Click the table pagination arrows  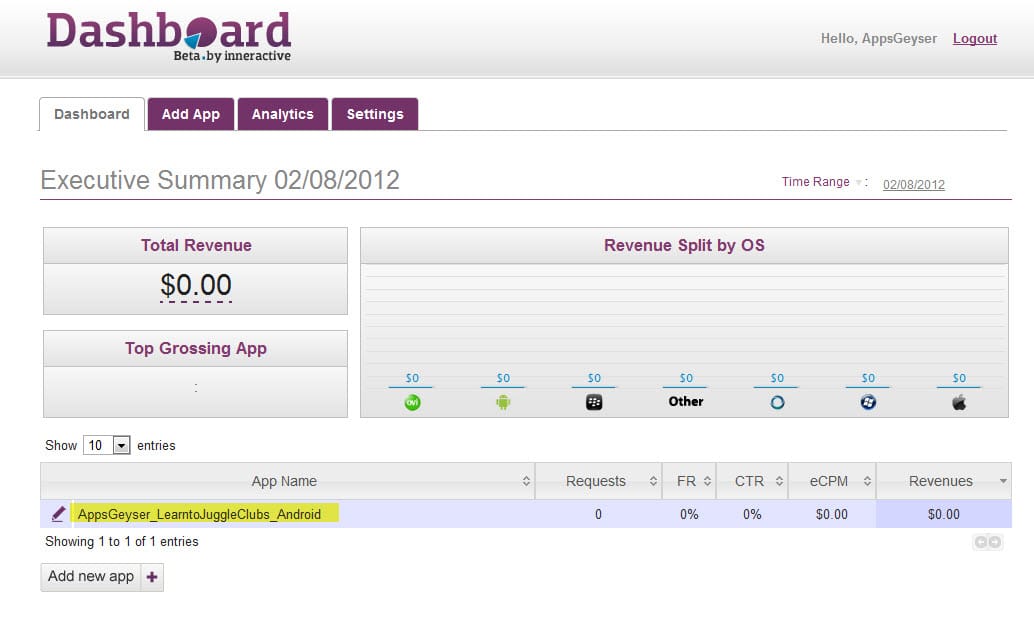click(987, 542)
